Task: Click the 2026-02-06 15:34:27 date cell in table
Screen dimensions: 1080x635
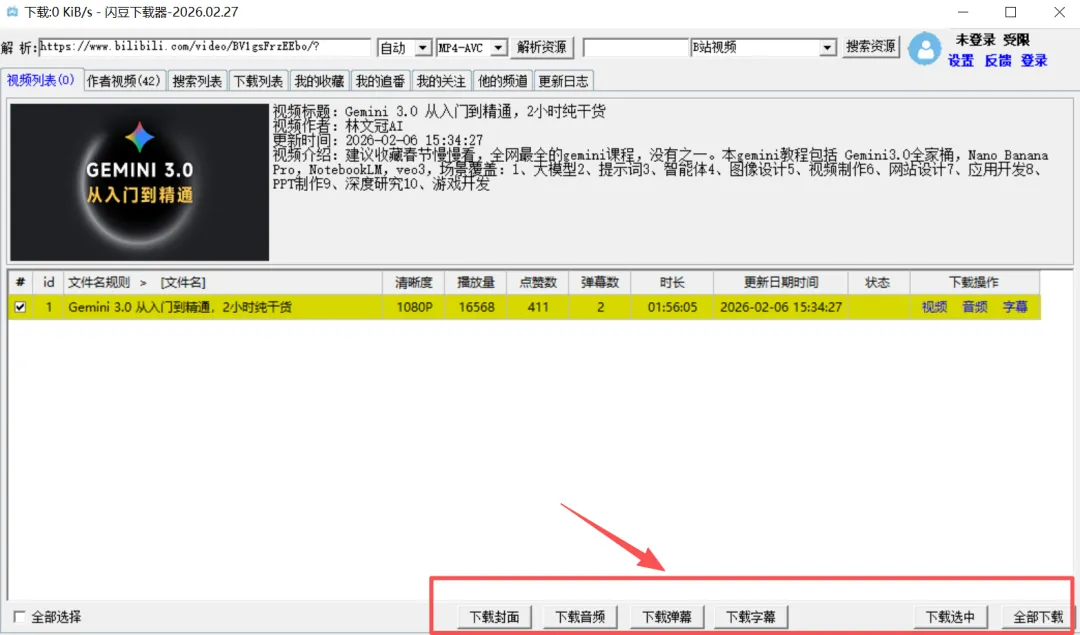Action: point(781,307)
